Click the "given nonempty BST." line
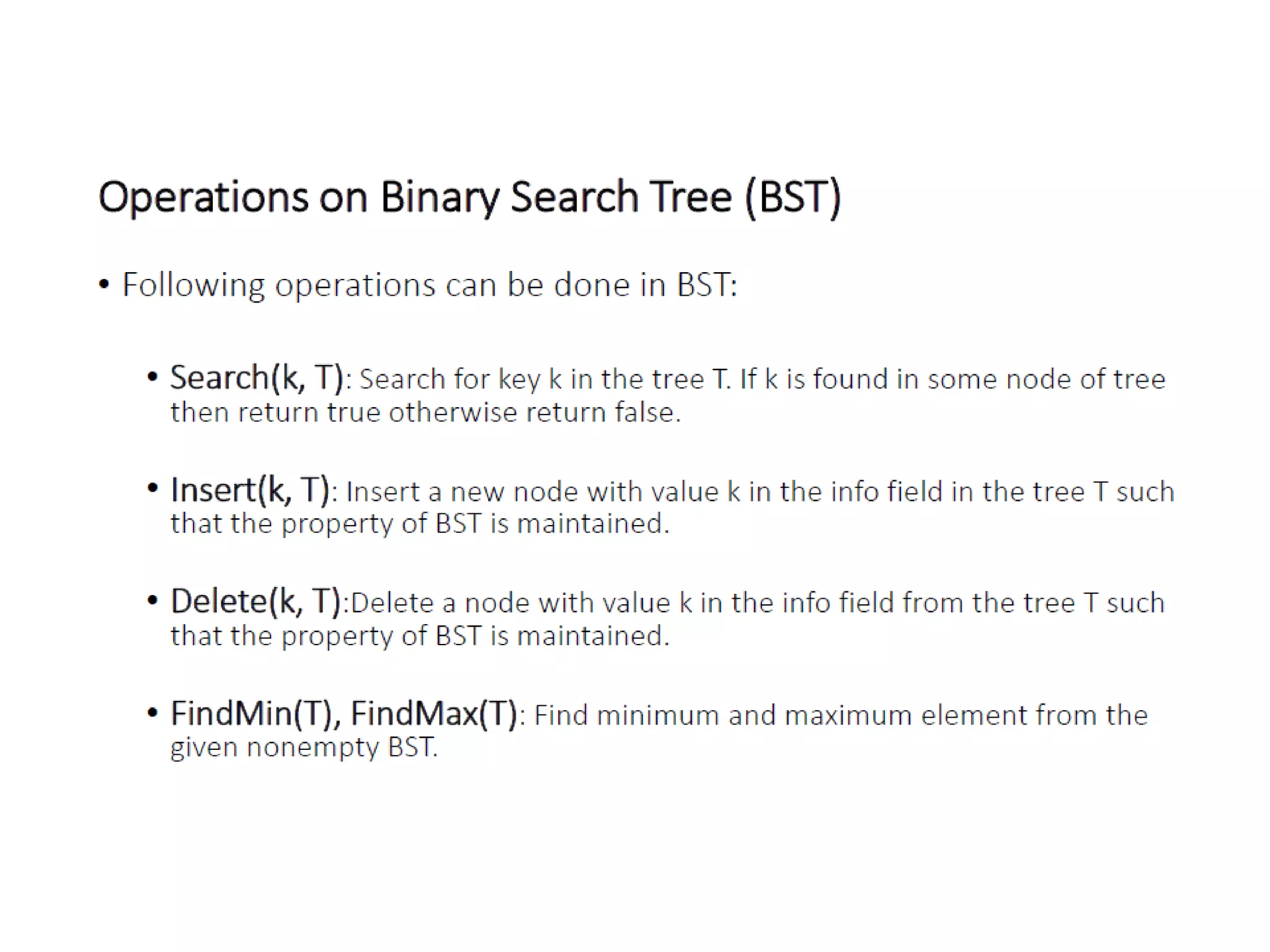This screenshot has height=952, width=1270. (x=304, y=747)
